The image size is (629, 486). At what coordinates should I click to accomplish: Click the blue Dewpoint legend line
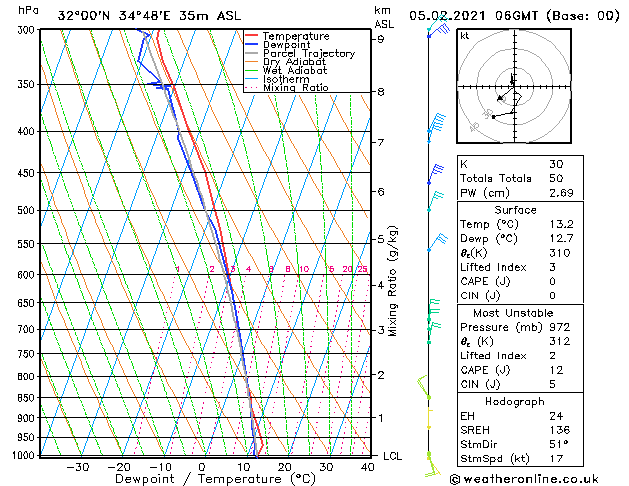coord(251,44)
